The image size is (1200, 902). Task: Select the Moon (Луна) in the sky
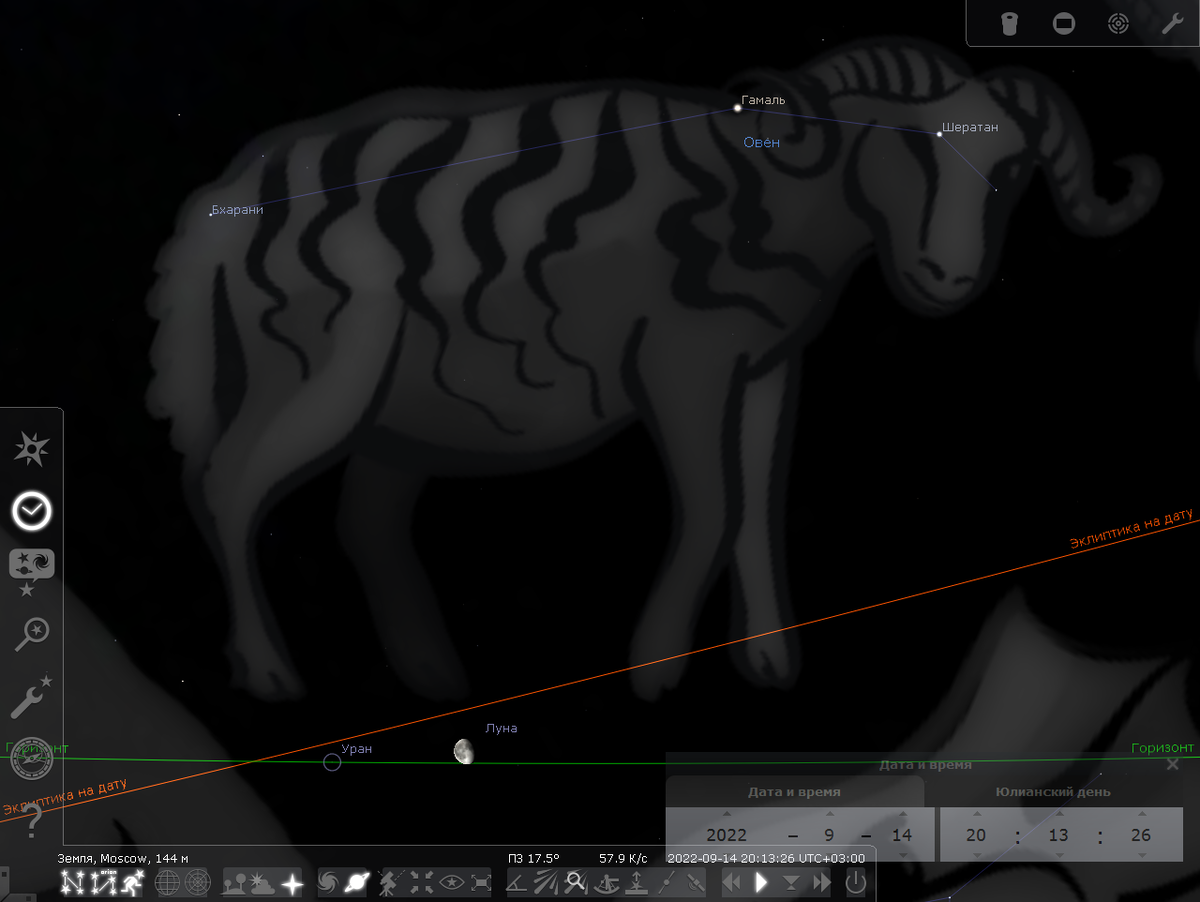[463, 751]
